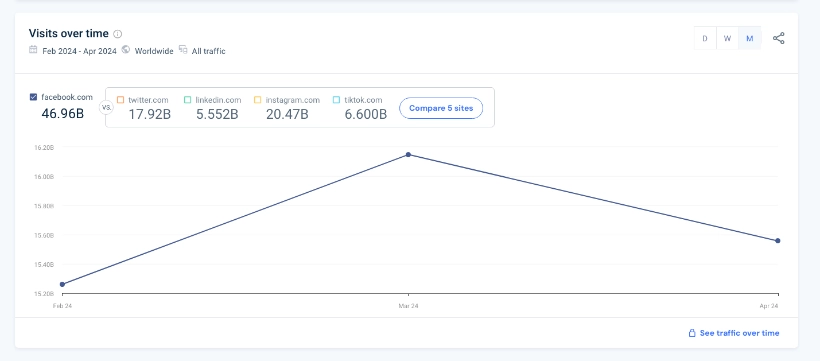The width and height of the screenshot is (820, 361).
Task: Click the Mar 24 peak data point
Action: click(408, 154)
